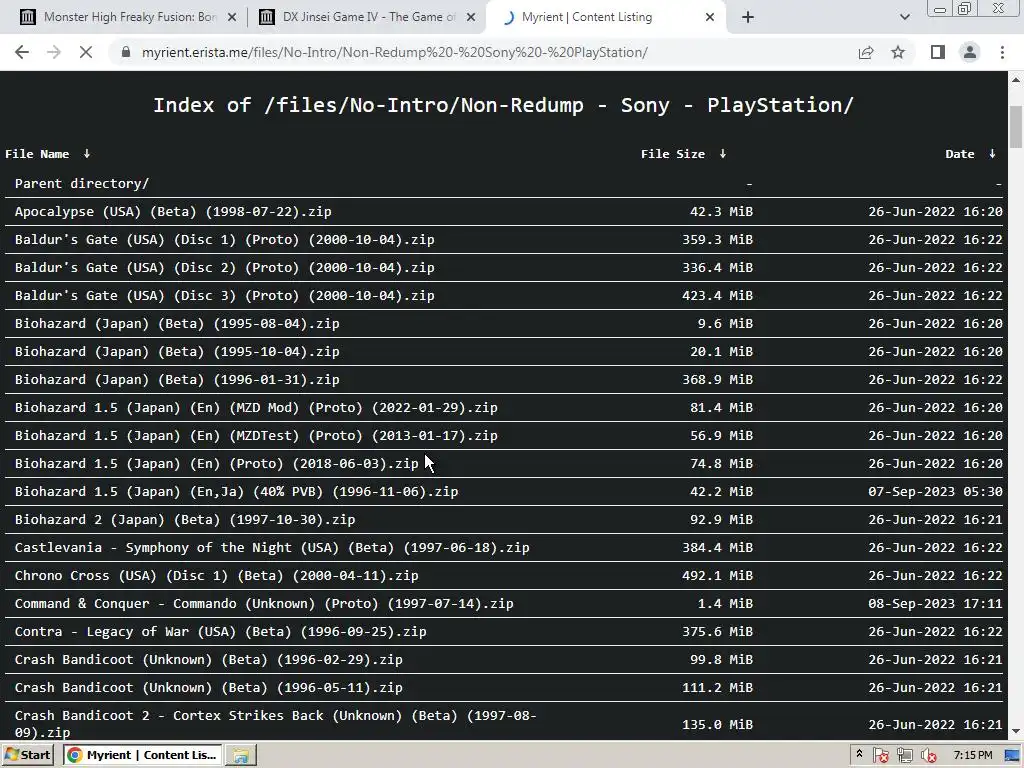Download Biohazard Beta 1995-08-04 zip

tap(177, 324)
